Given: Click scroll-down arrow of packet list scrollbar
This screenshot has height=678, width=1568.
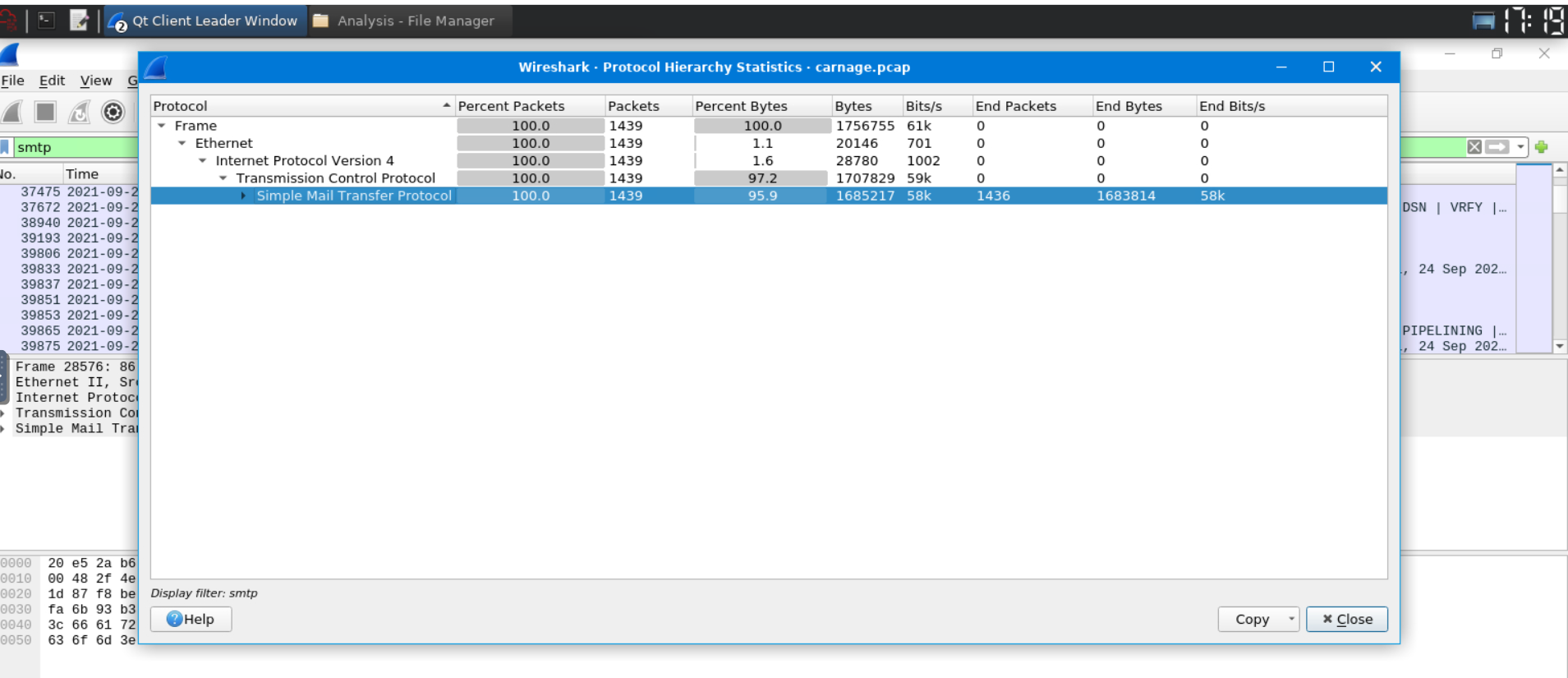Looking at the screenshot, I should point(1560,346).
